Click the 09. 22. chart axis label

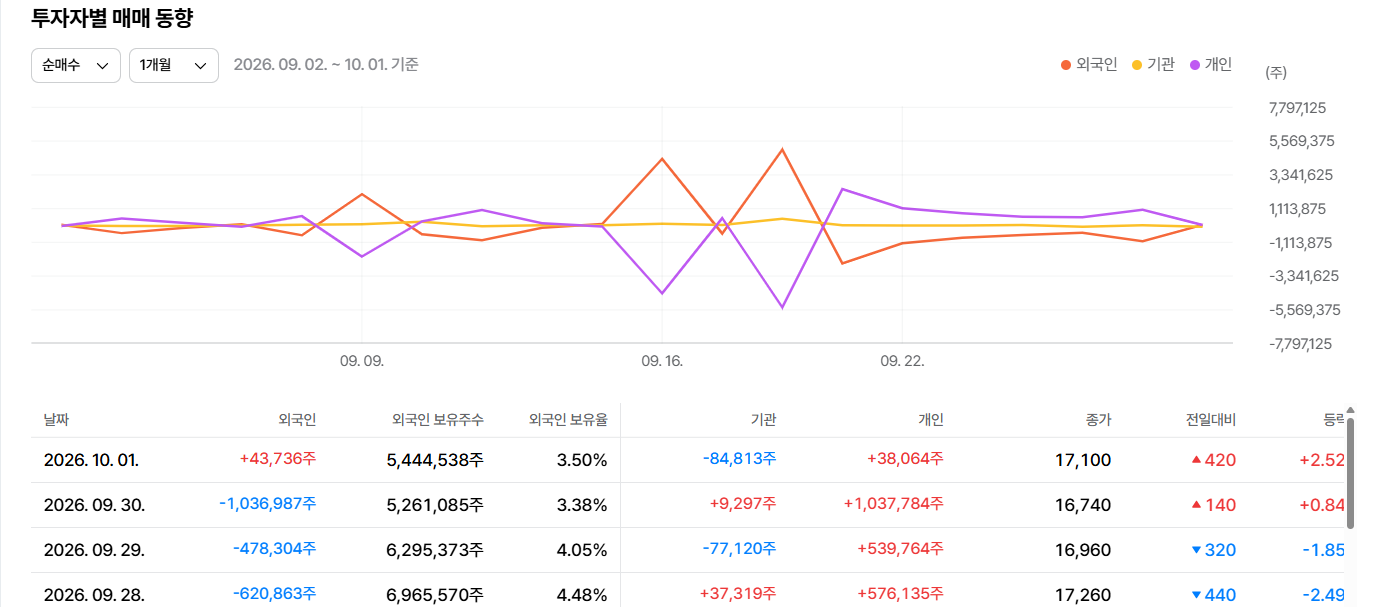click(x=902, y=360)
